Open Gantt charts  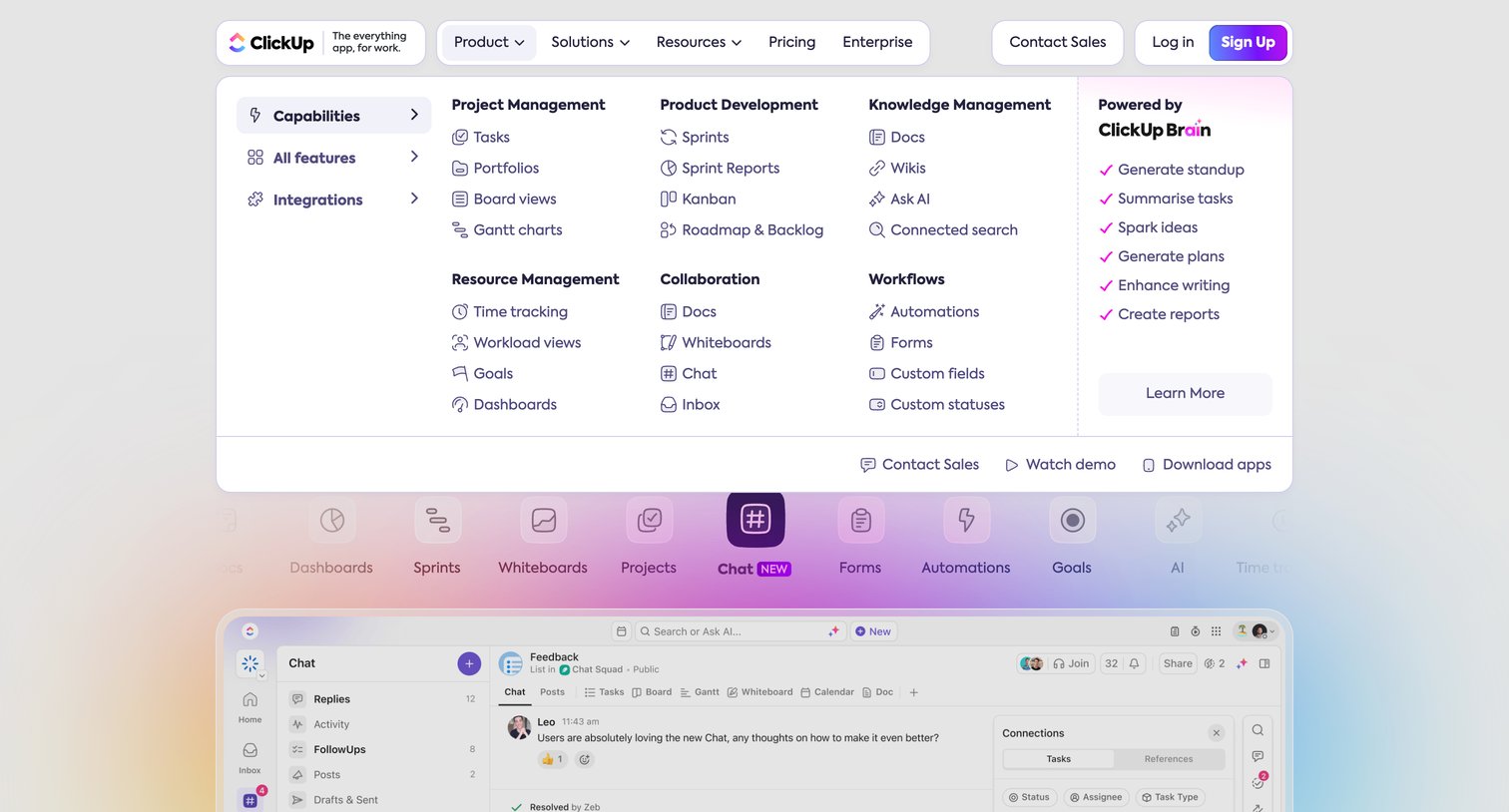tap(507, 230)
